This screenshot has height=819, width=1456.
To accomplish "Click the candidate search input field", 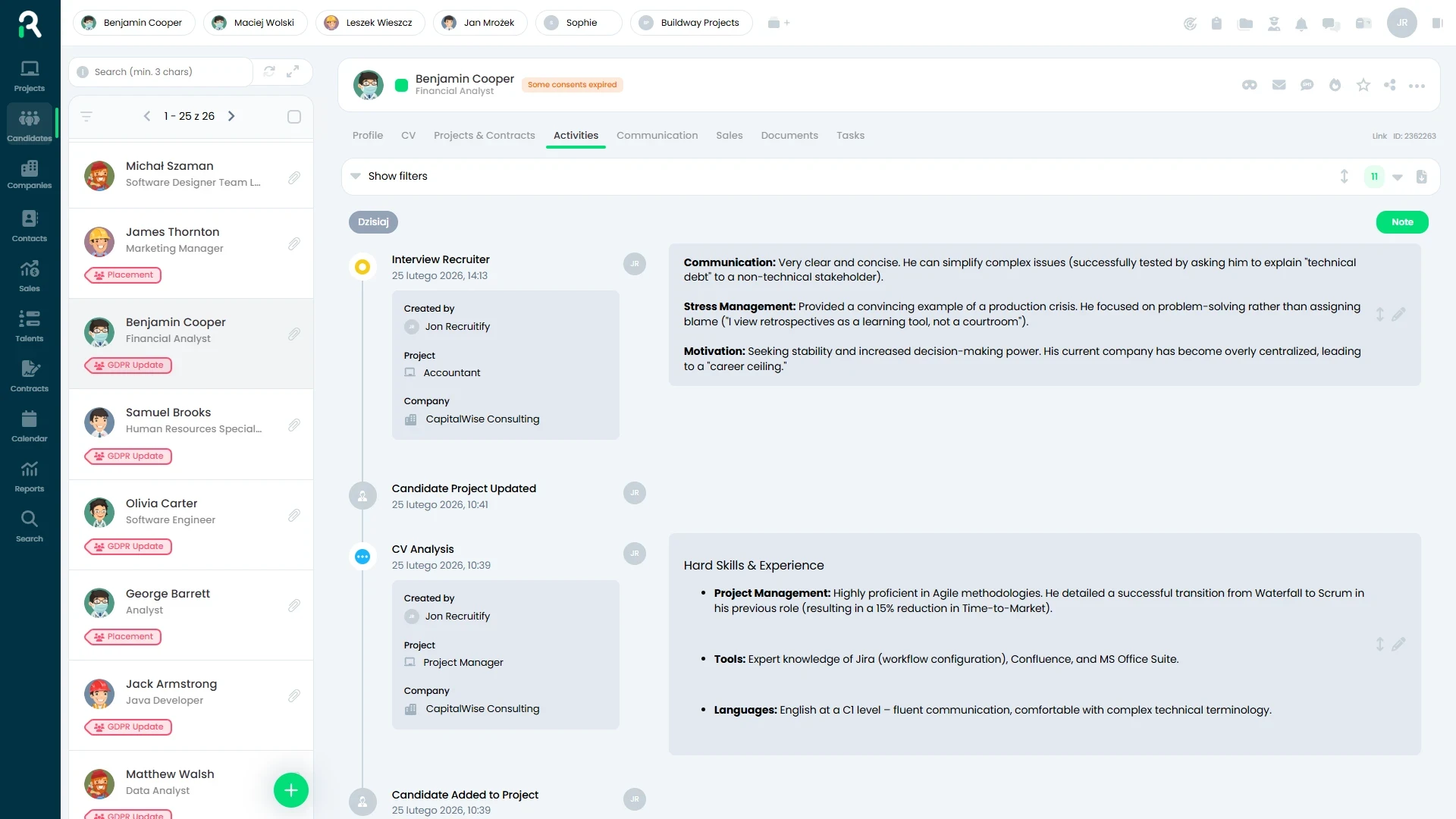I will pos(163,71).
